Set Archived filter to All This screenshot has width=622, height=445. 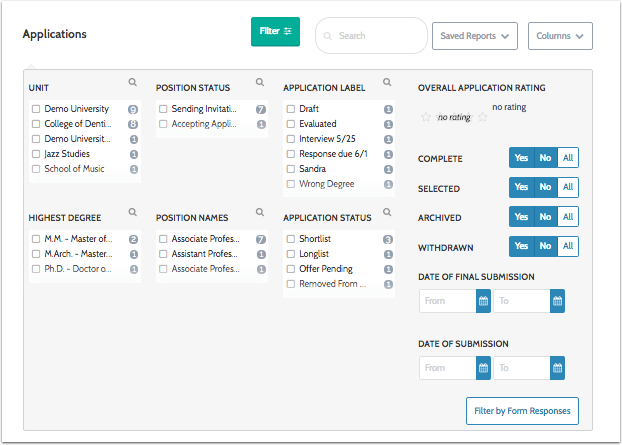(568, 217)
